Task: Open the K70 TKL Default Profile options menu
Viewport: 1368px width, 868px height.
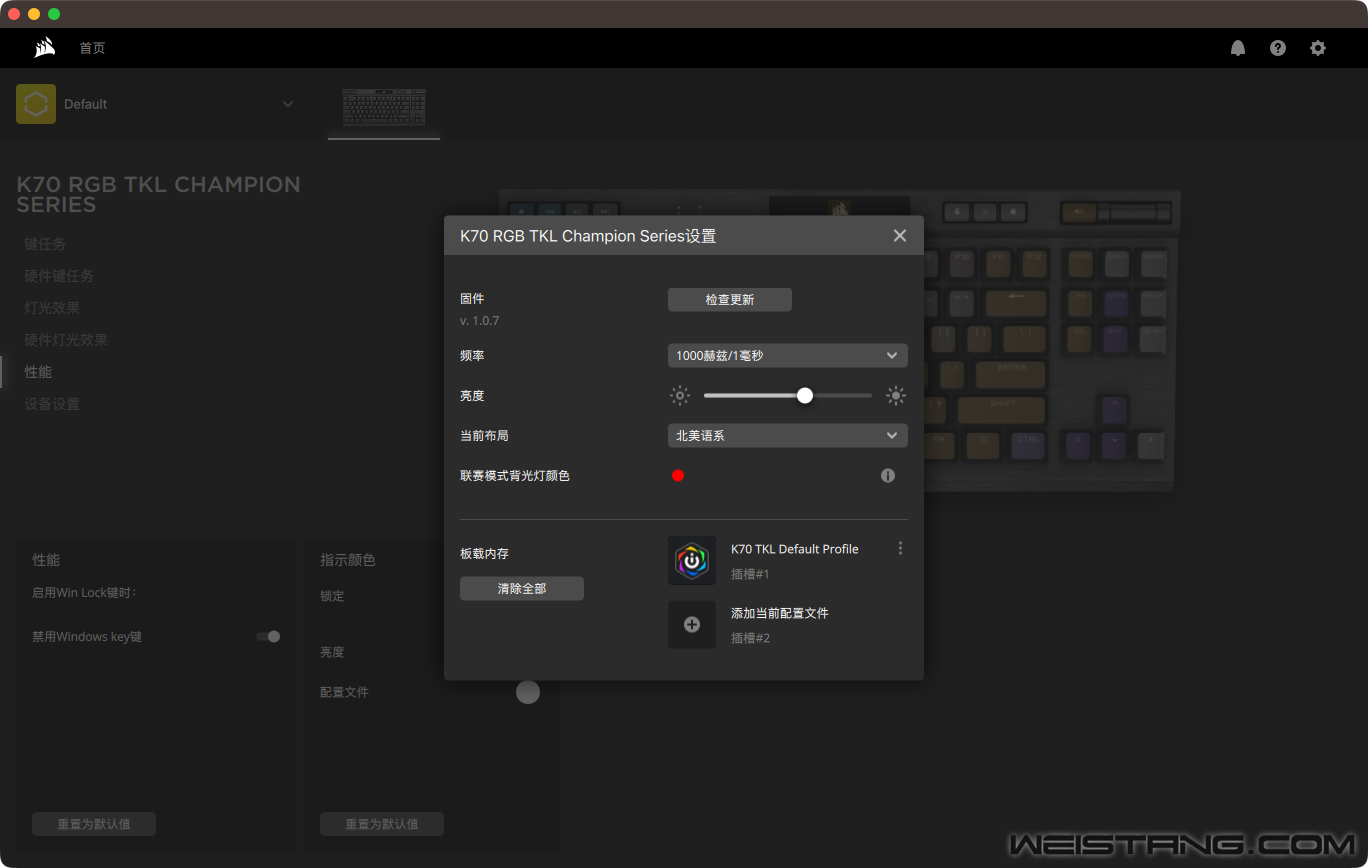Action: coord(900,549)
